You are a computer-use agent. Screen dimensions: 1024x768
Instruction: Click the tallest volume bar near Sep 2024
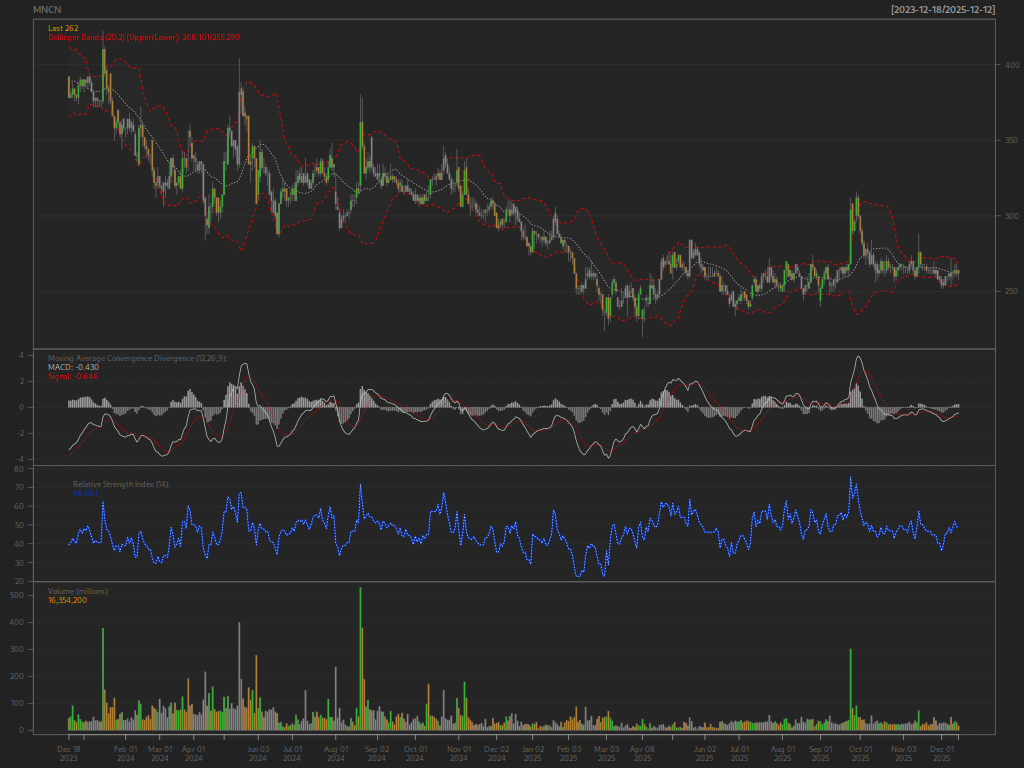pyautogui.click(x=360, y=658)
